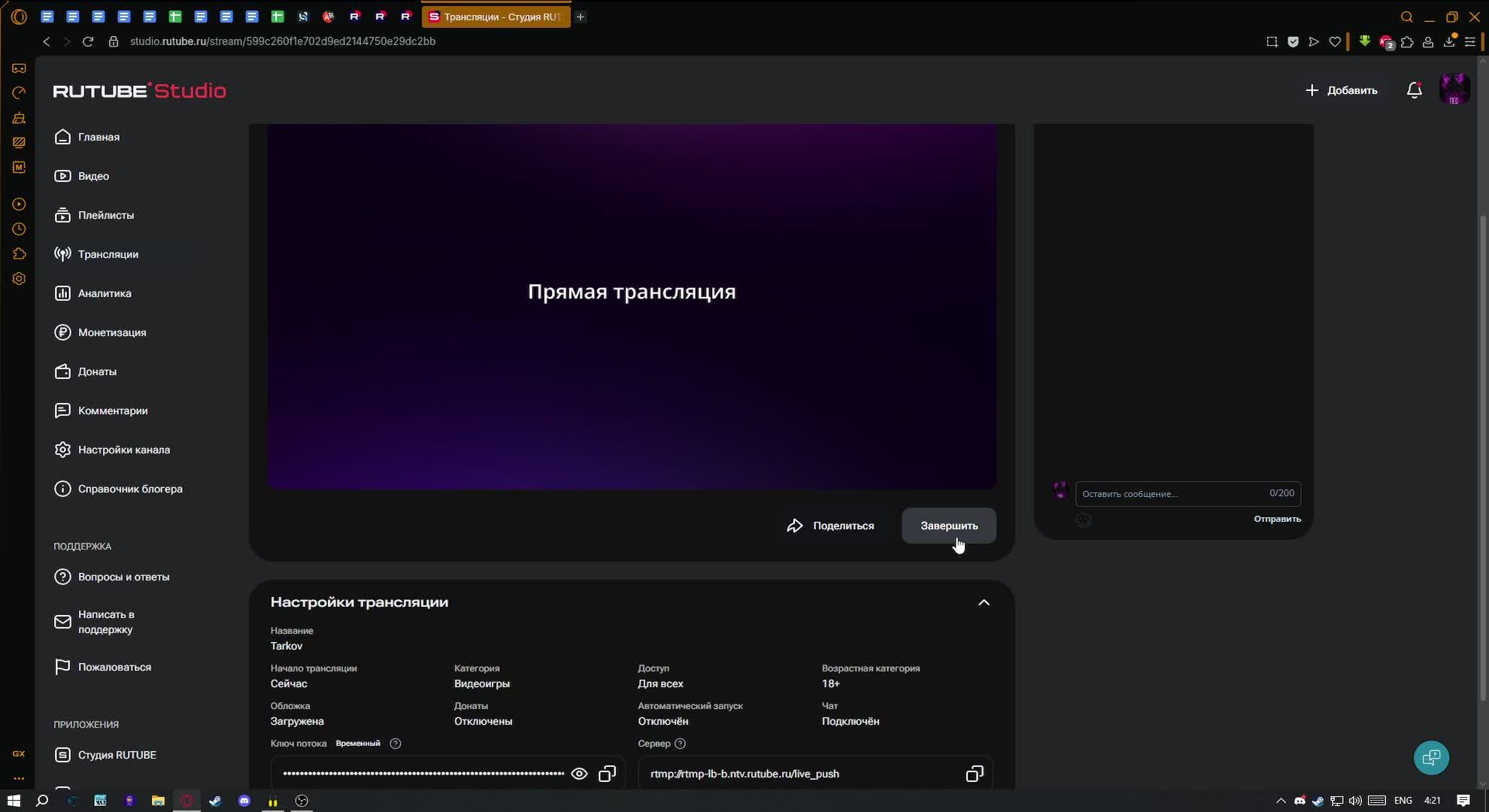Click the Завершить button to end stream
This screenshot has width=1489, height=812.
click(948, 526)
